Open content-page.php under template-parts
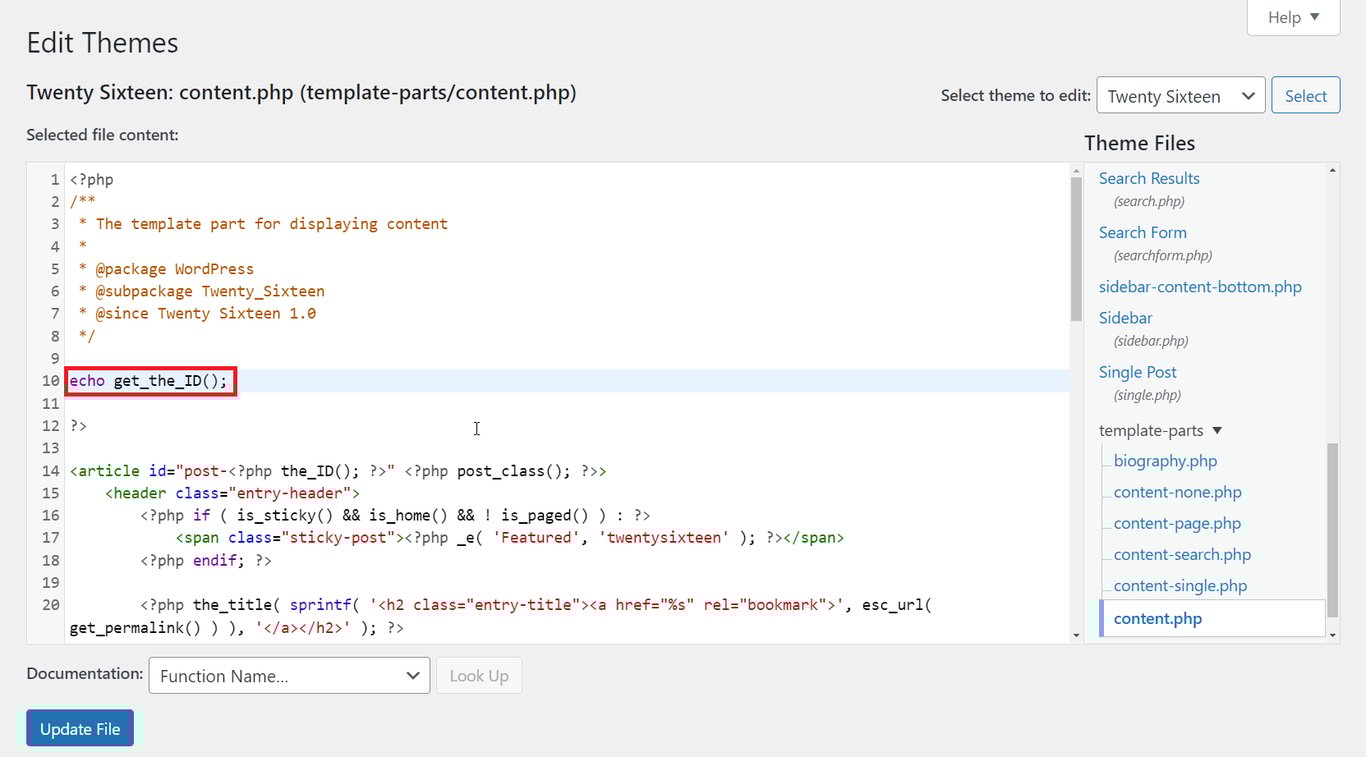This screenshot has height=757, width=1366. click(1177, 523)
